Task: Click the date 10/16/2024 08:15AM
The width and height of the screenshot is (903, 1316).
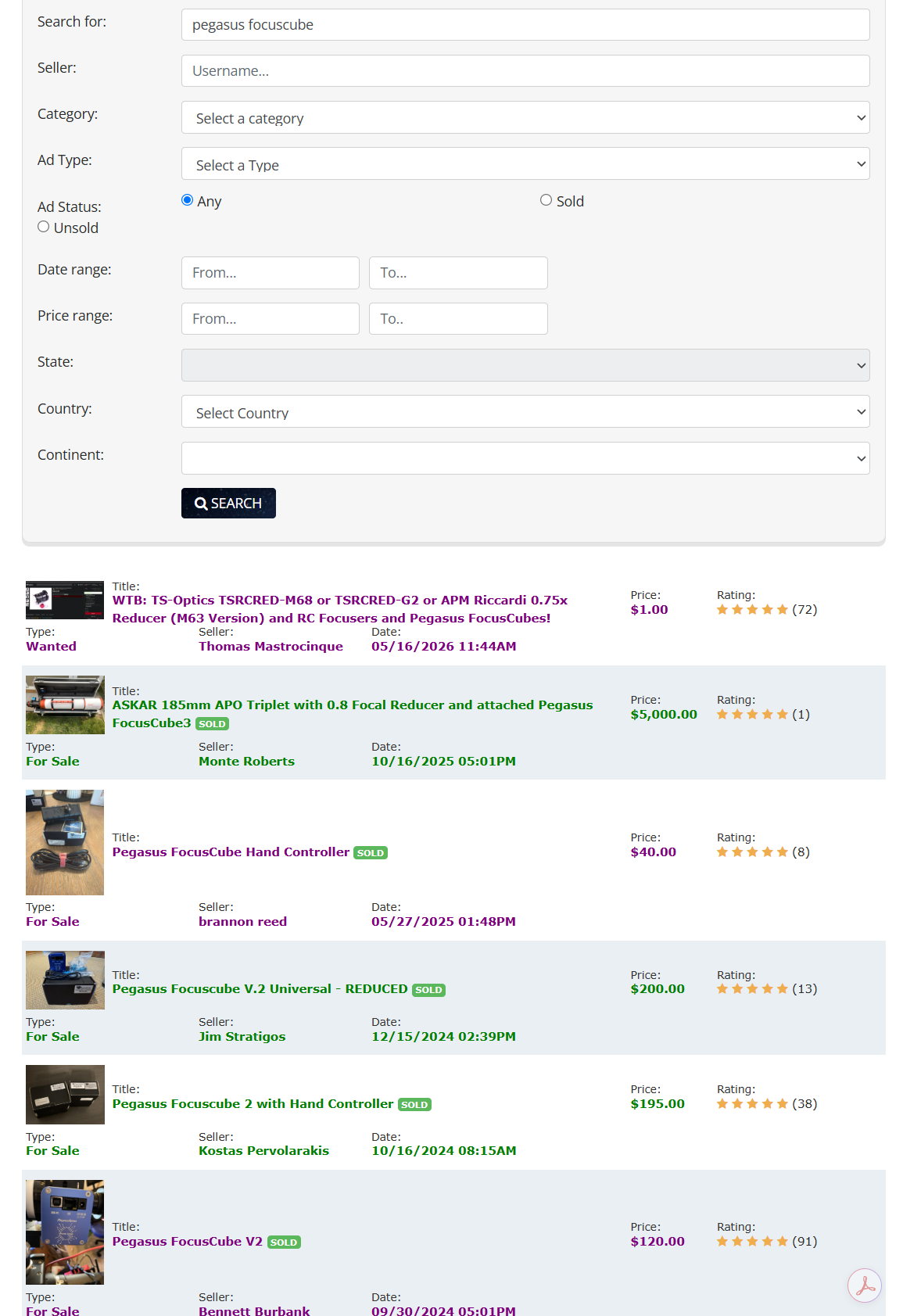Action: [x=443, y=1150]
